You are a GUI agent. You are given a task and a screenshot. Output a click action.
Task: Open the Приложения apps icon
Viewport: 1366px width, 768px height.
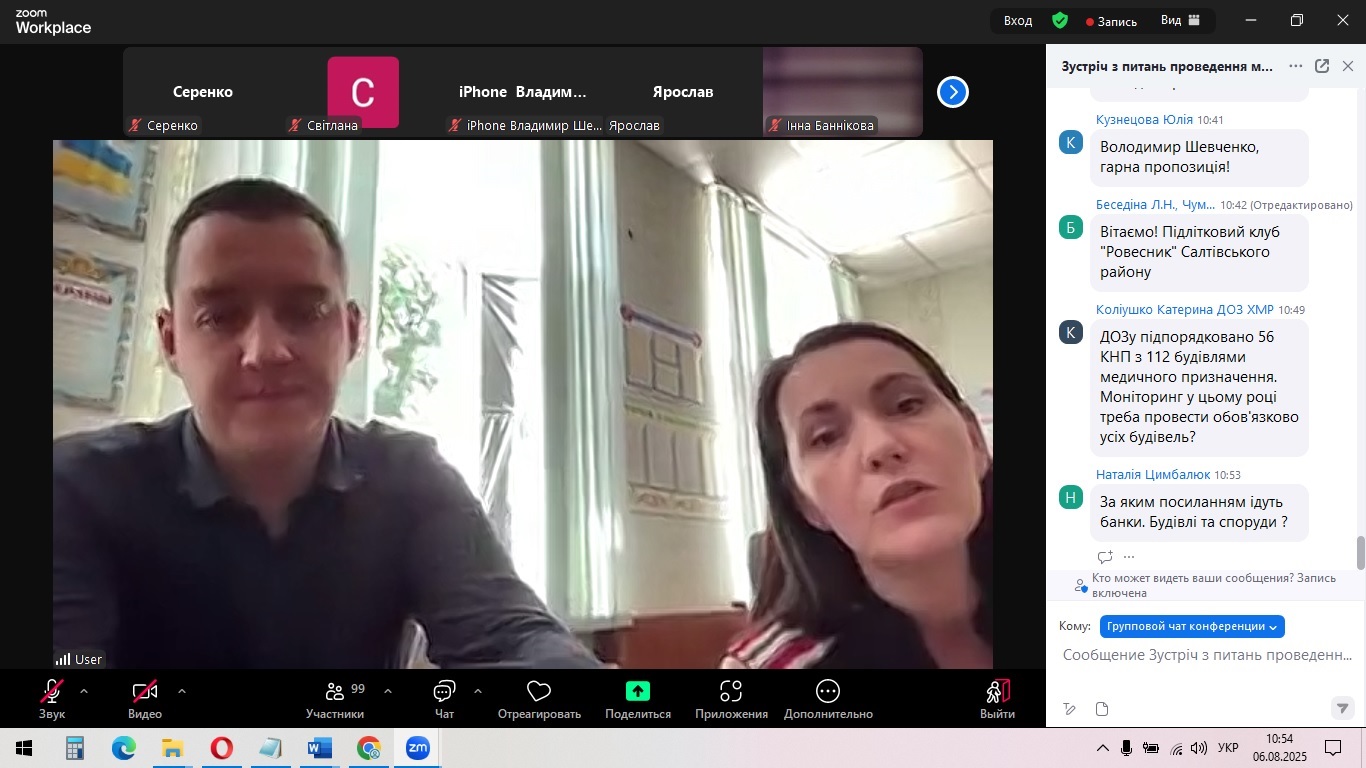(731, 692)
